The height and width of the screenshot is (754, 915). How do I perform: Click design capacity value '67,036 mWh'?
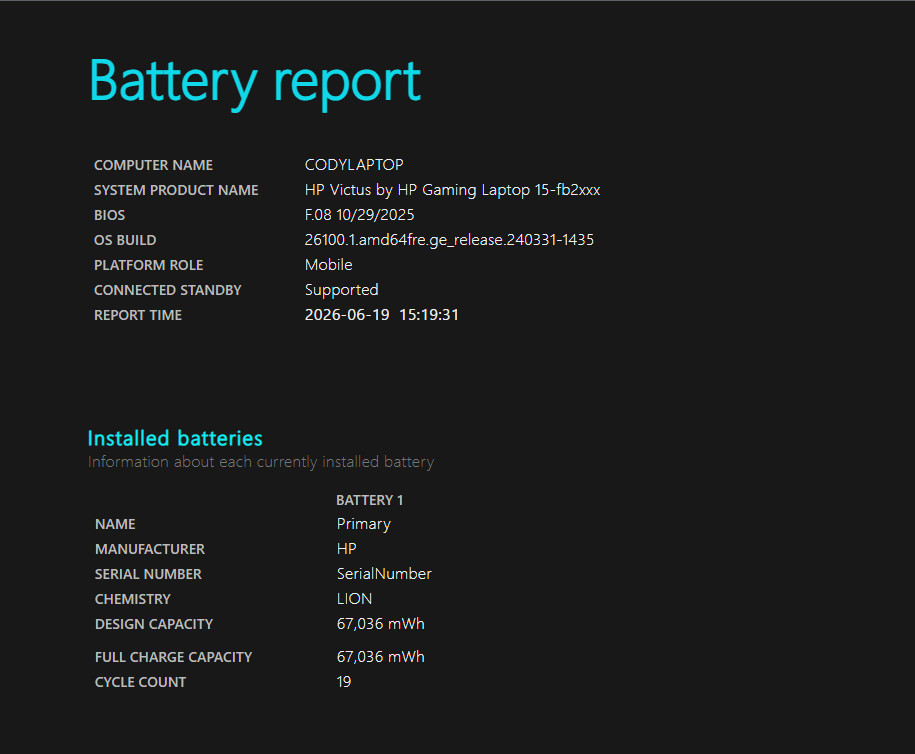click(x=380, y=624)
